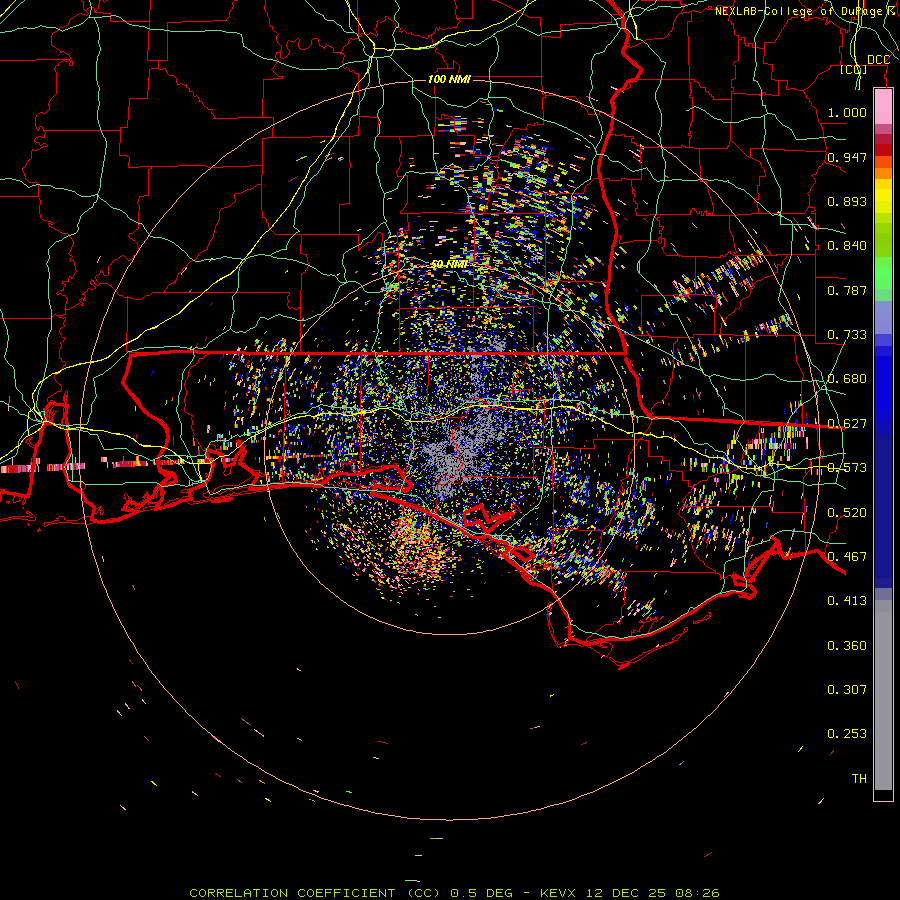Click the DCC label above the color scale
Screen dimensions: 900x900
point(878,60)
